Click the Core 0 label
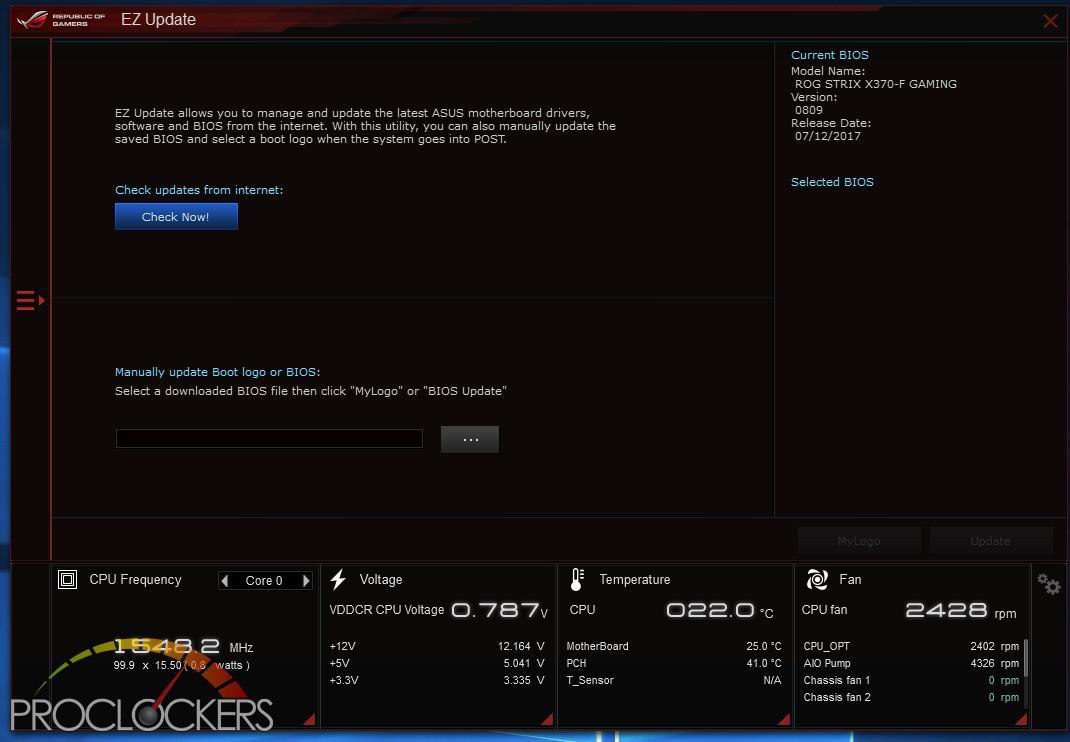The width and height of the screenshot is (1070, 742). (x=264, y=581)
